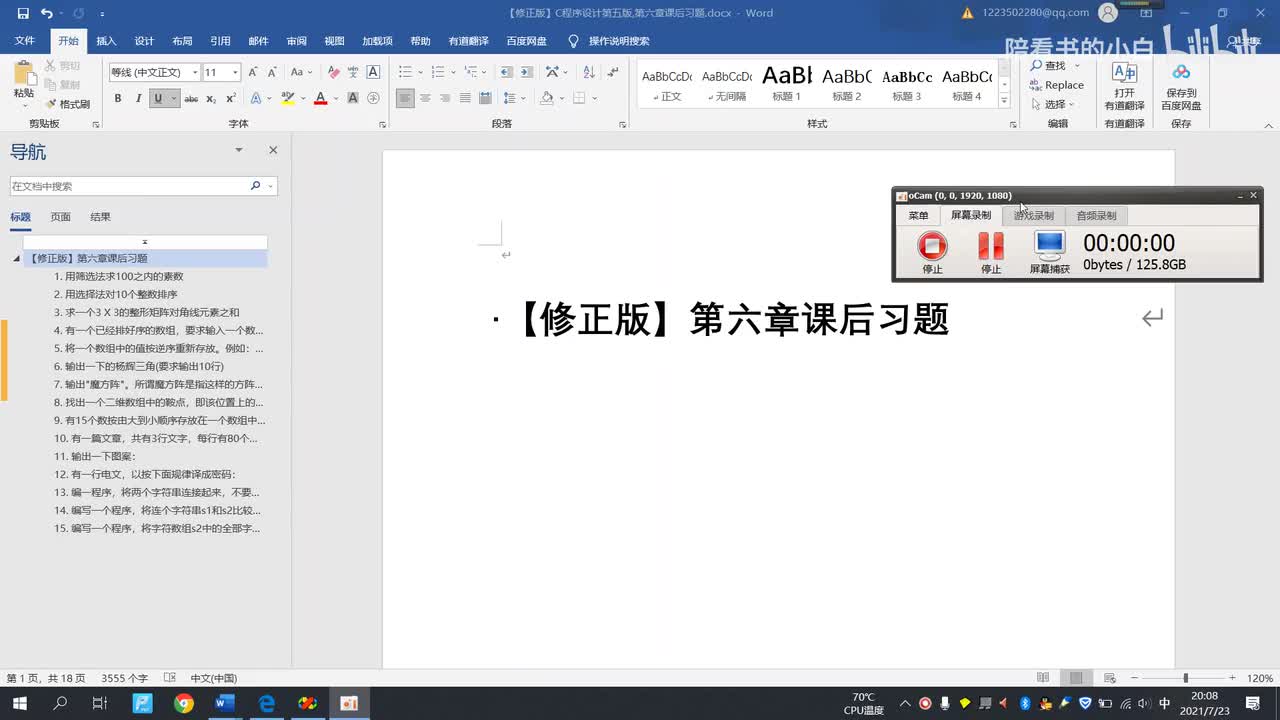This screenshot has width=1280, height=720.
Task: Switch to Pages (页面) tab in navigation
Action: (x=61, y=217)
